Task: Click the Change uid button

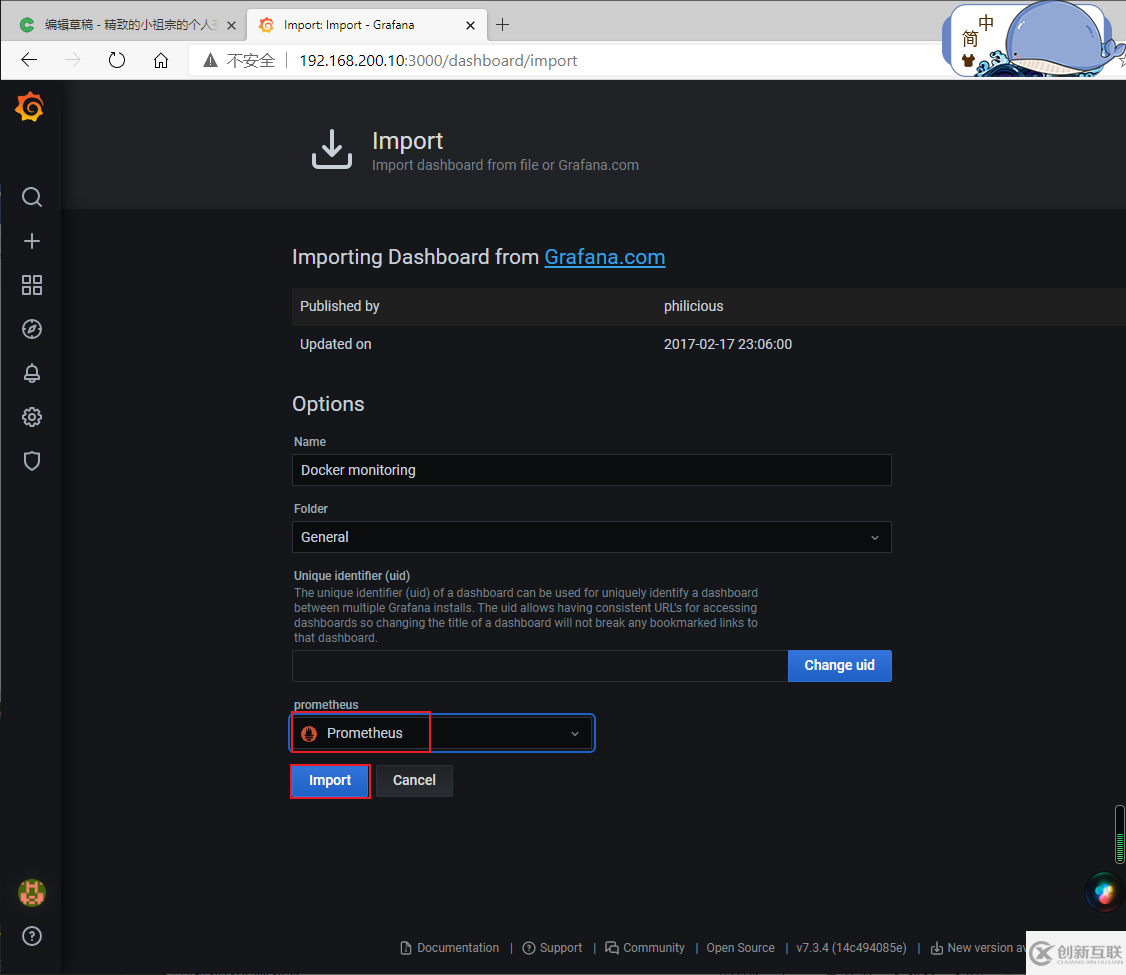Action: pos(839,666)
